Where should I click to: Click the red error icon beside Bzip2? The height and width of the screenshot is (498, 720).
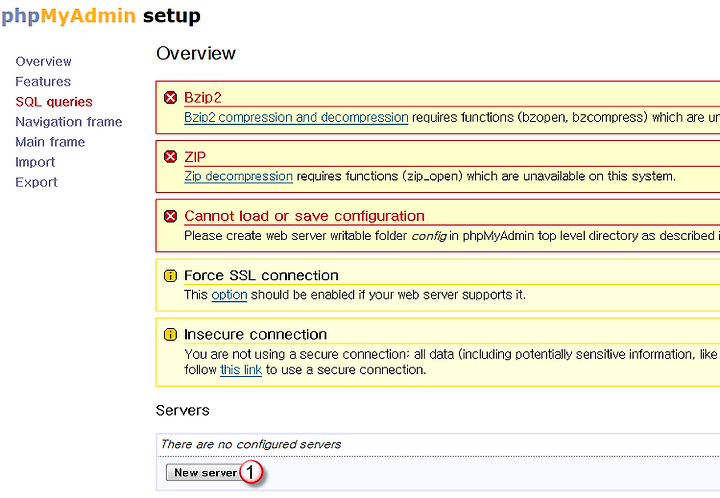pos(170,97)
